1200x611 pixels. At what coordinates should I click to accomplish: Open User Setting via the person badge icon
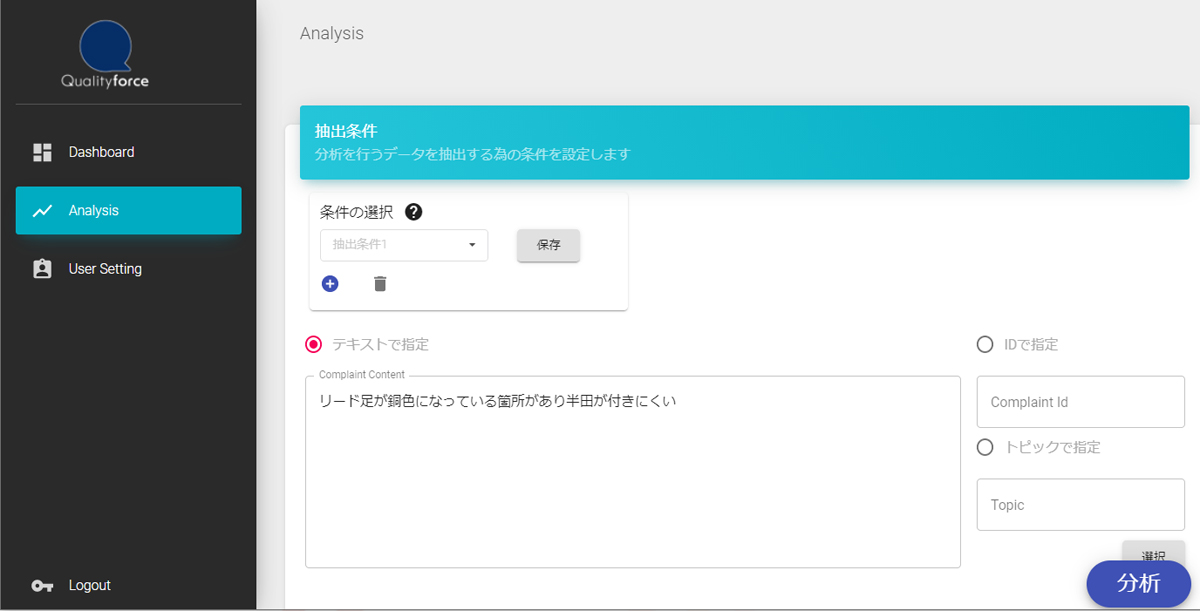click(x=41, y=268)
